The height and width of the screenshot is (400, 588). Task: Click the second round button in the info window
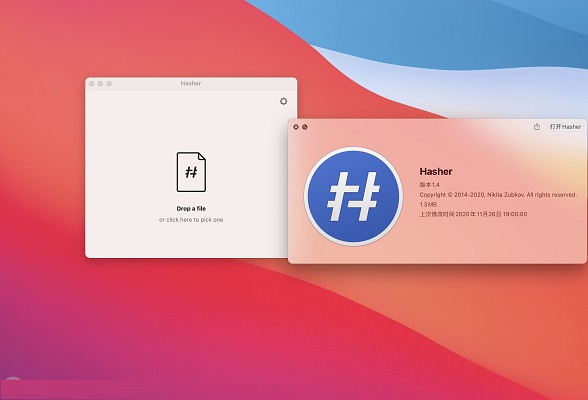pyautogui.click(x=305, y=127)
